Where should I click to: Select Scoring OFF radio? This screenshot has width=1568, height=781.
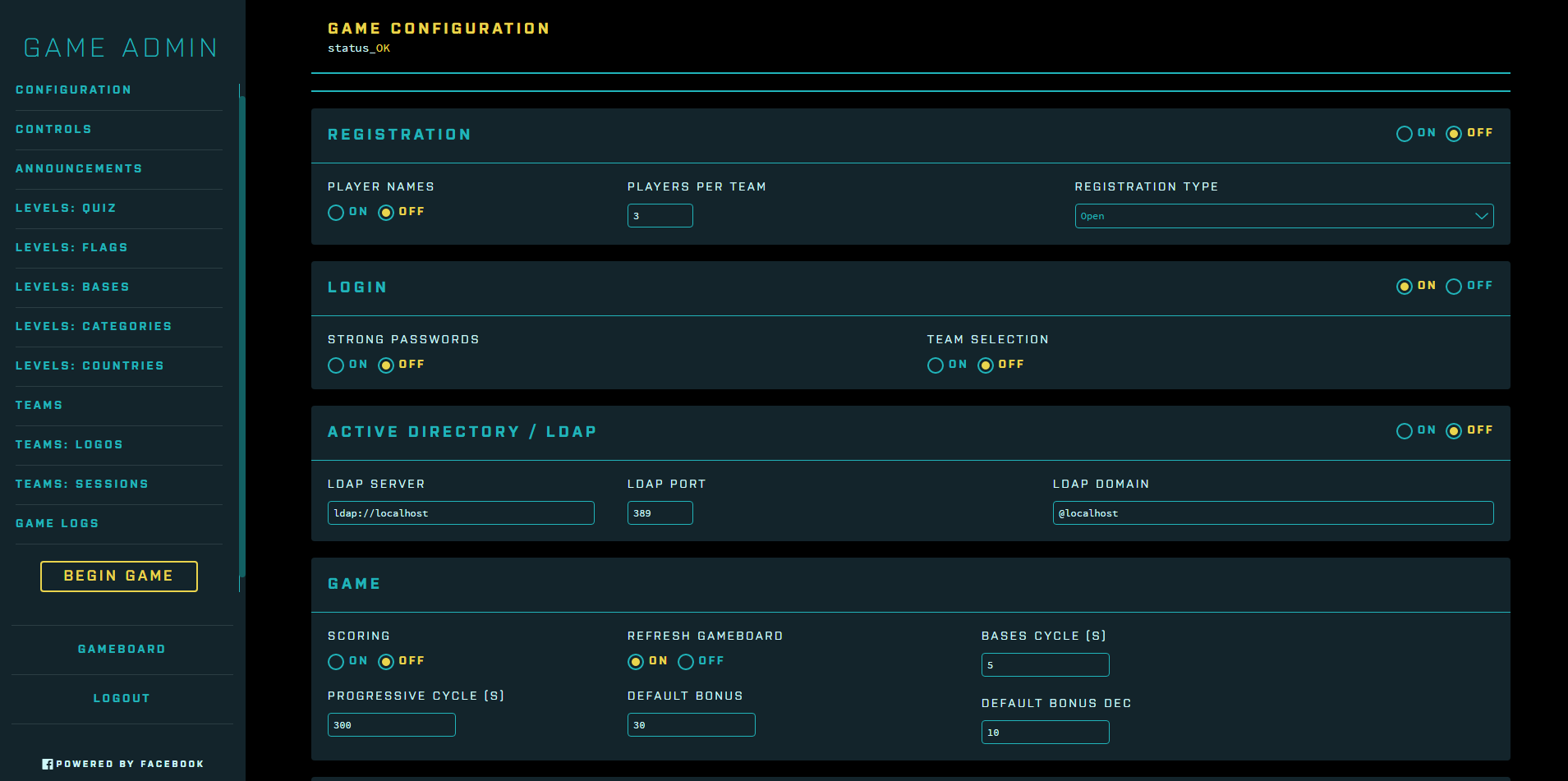[x=386, y=662]
